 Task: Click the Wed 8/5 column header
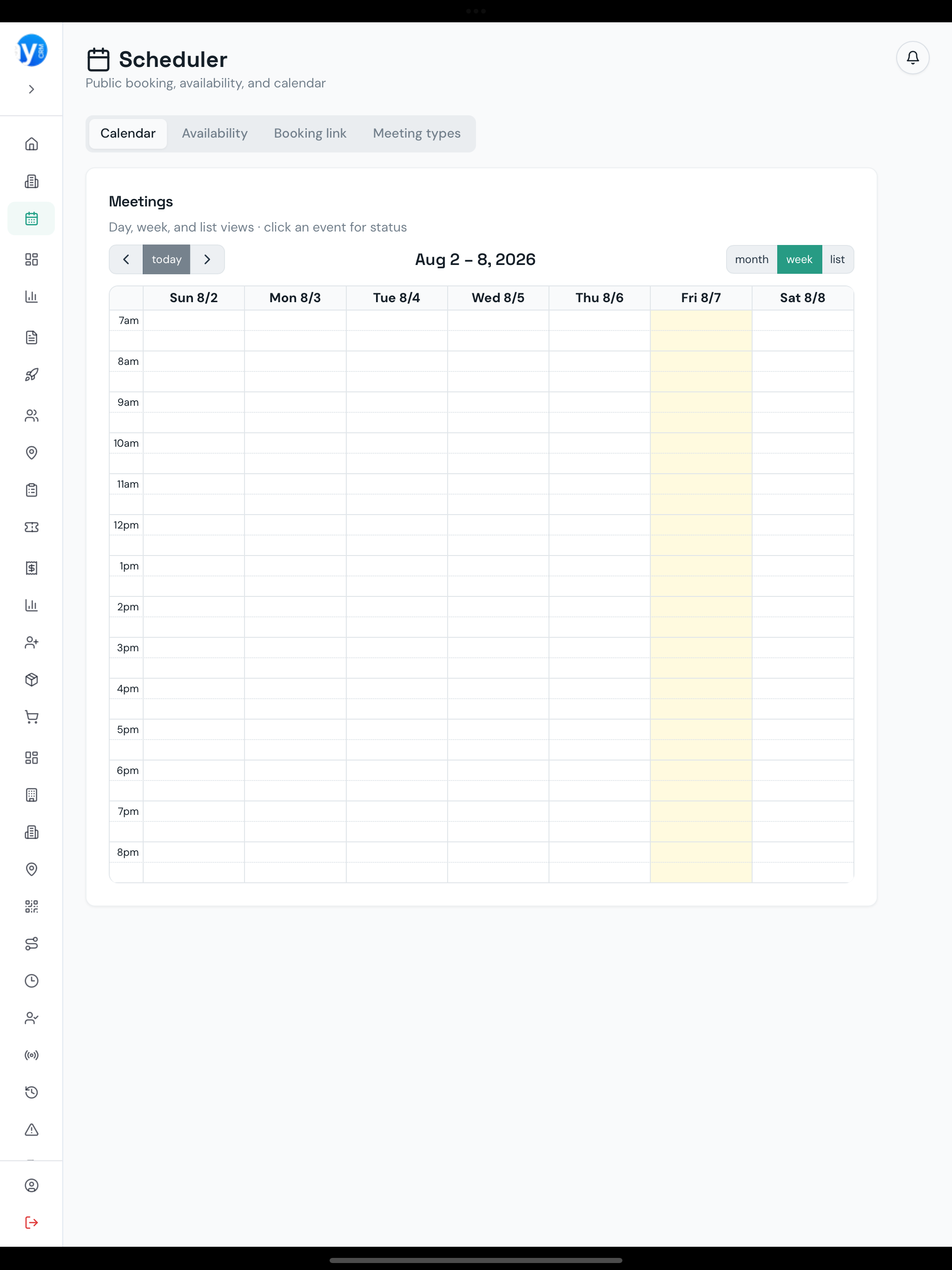(x=498, y=298)
